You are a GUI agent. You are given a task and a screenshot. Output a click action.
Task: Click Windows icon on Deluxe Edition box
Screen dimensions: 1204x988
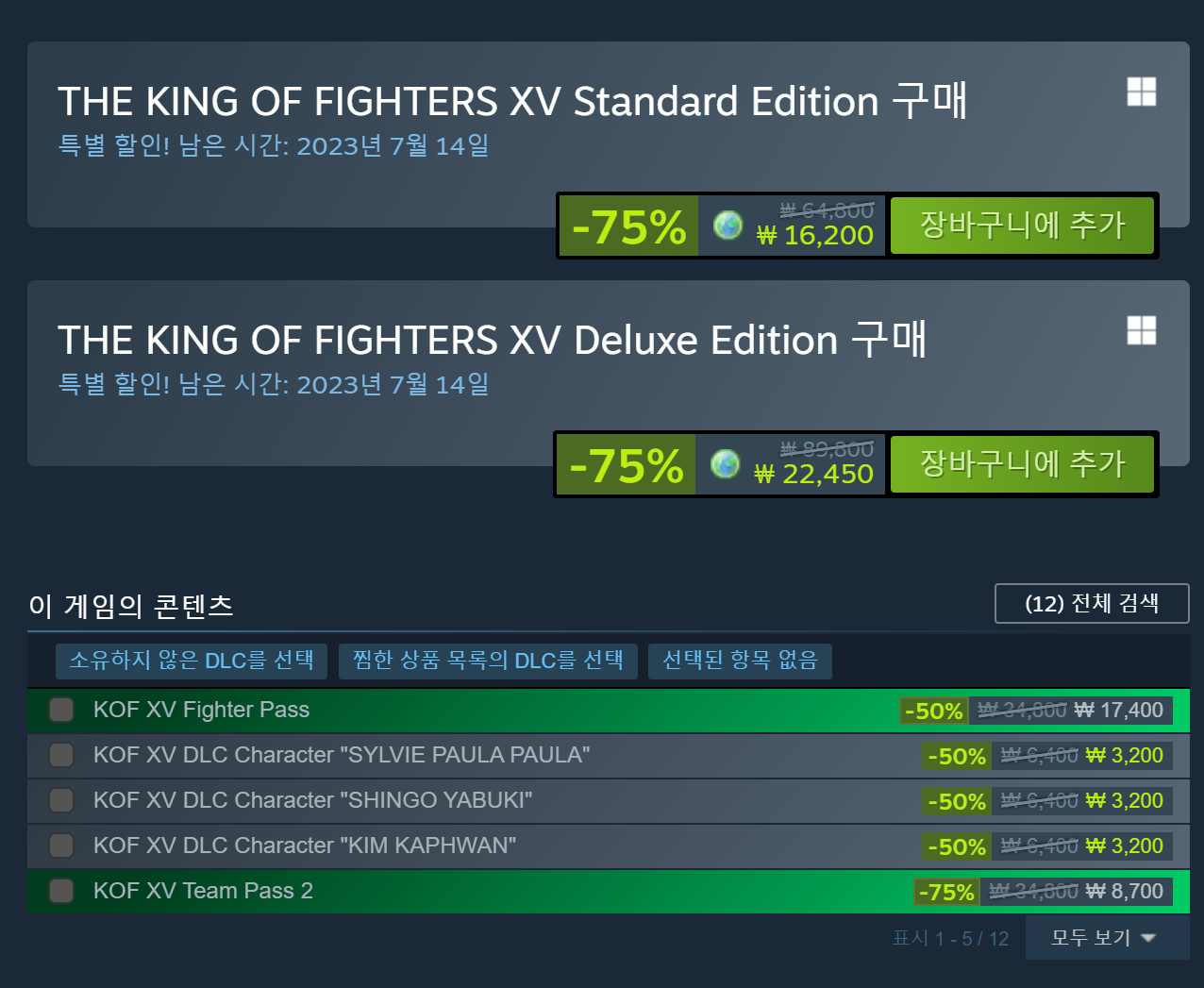[x=1141, y=331]
